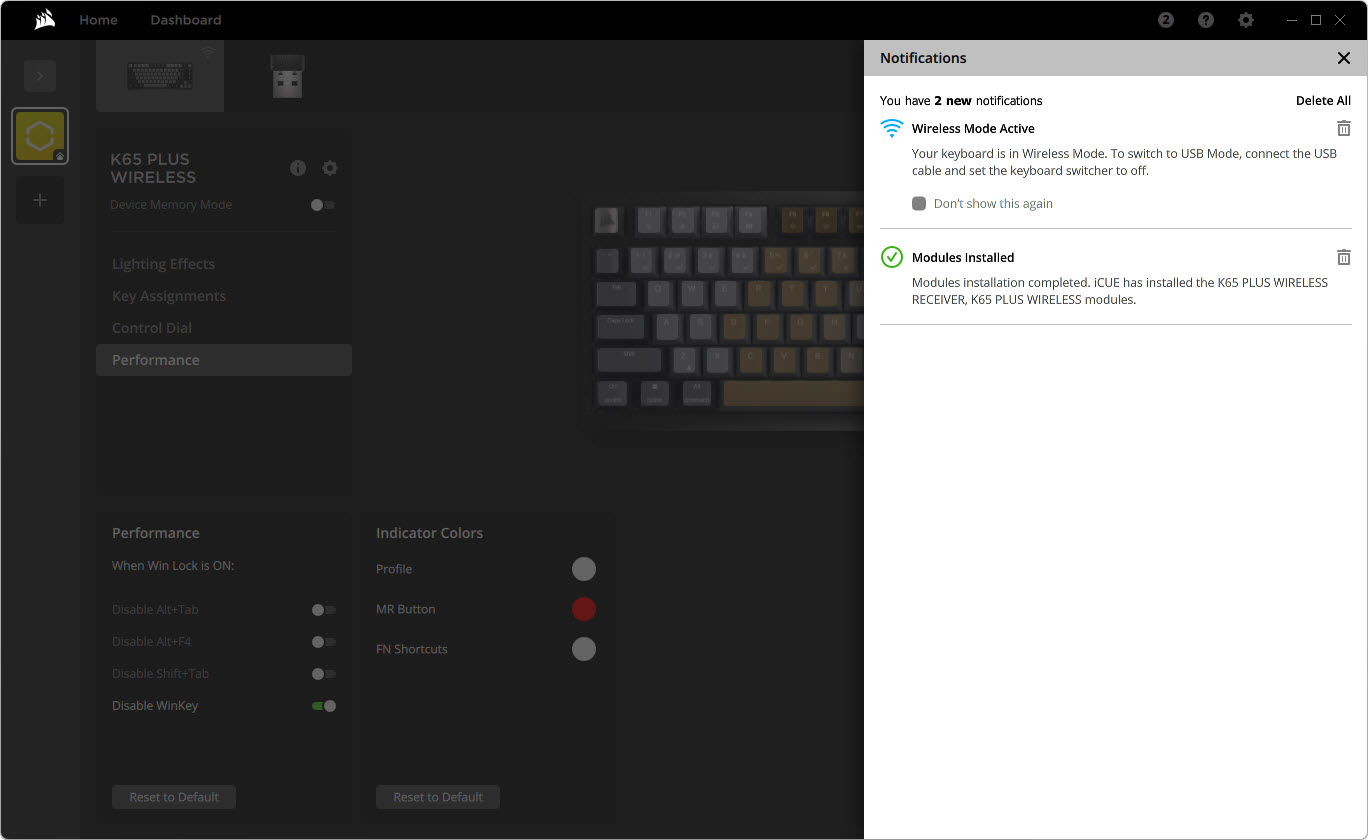Add a new profile with plus icon
The width and height of the screenshot is (1368, 840).
(x=40, y=200)
